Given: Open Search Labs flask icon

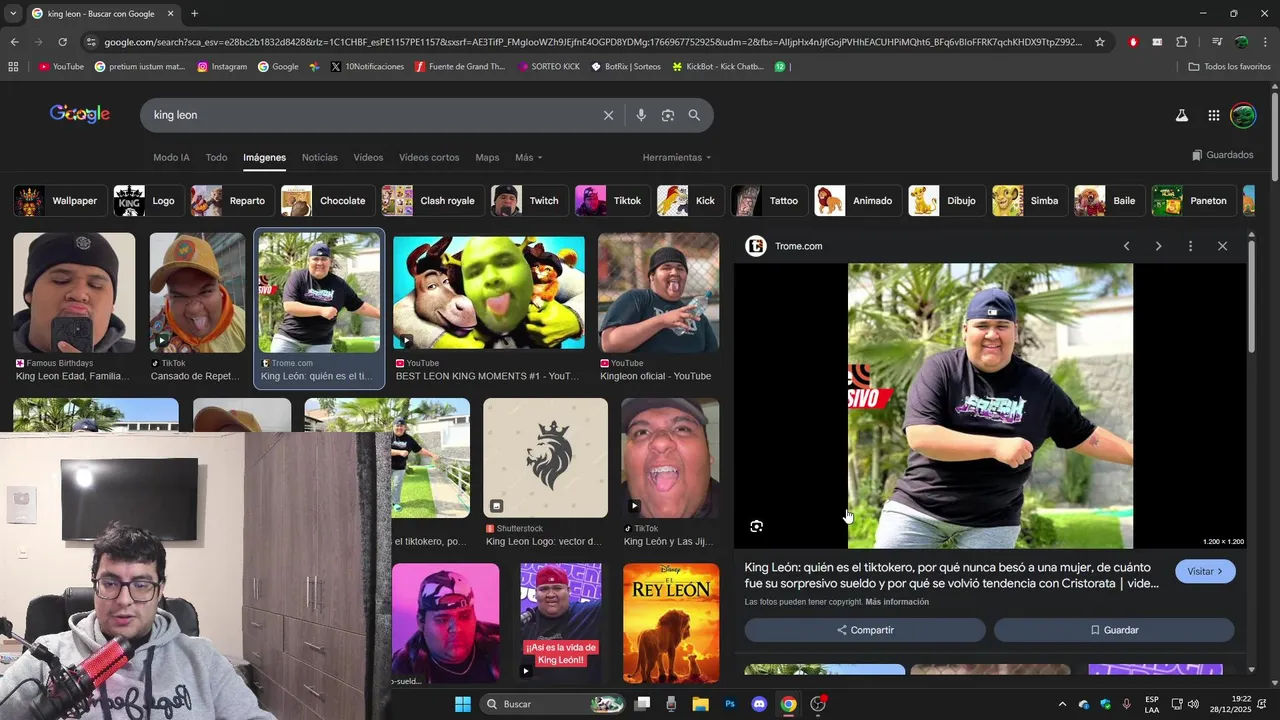Looking at the screenshot, I should [1181, 115].
